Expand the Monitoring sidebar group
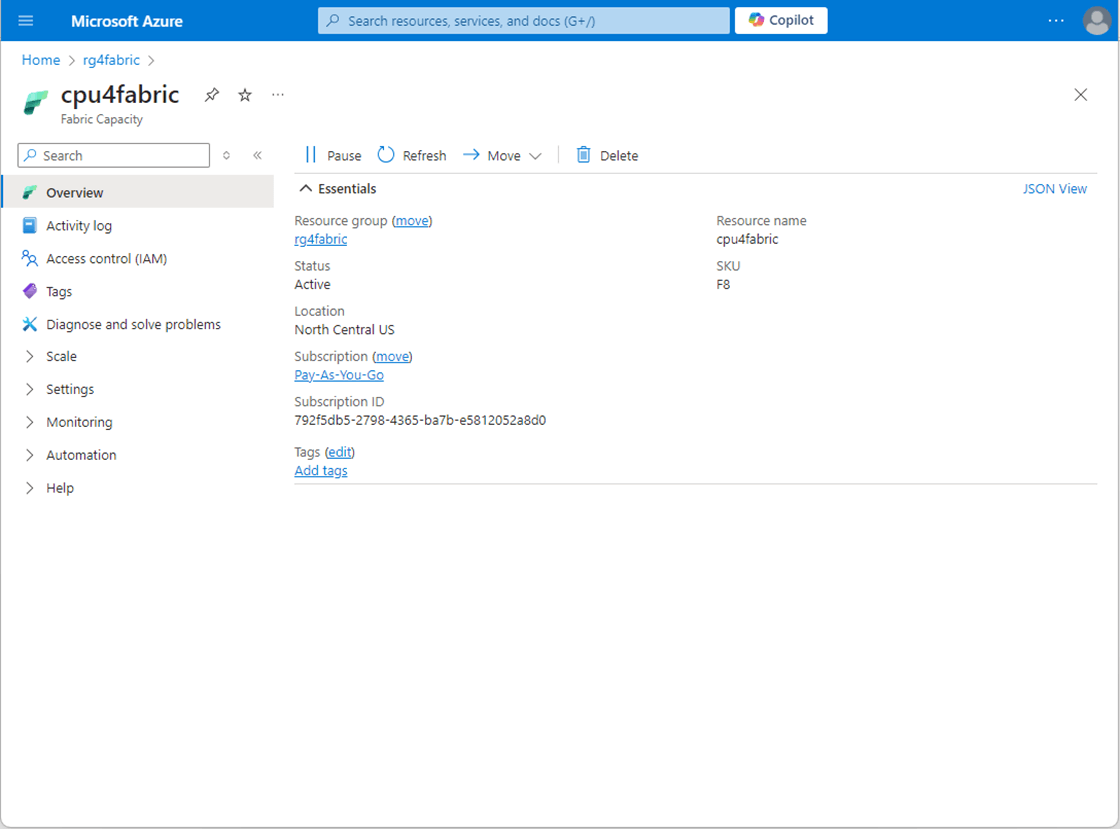 pos(79,422)
